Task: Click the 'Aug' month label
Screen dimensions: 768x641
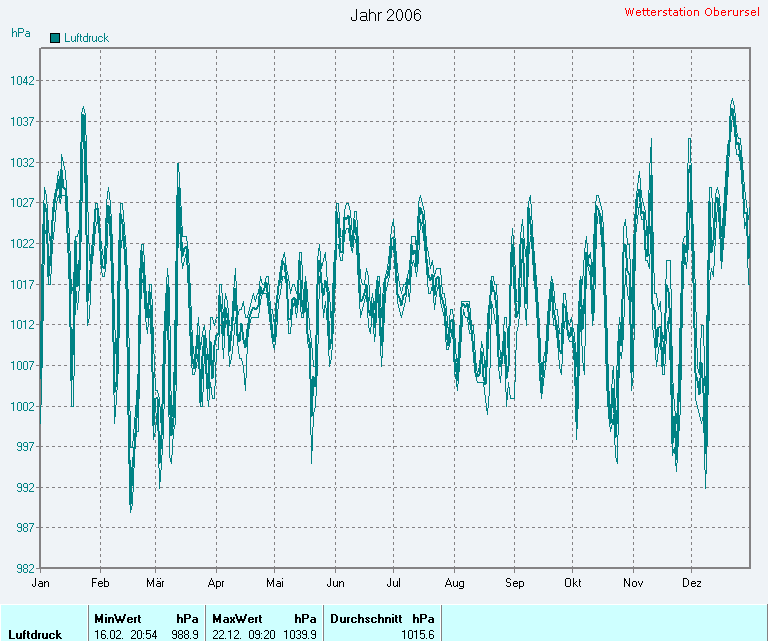Action: (455, 583)
